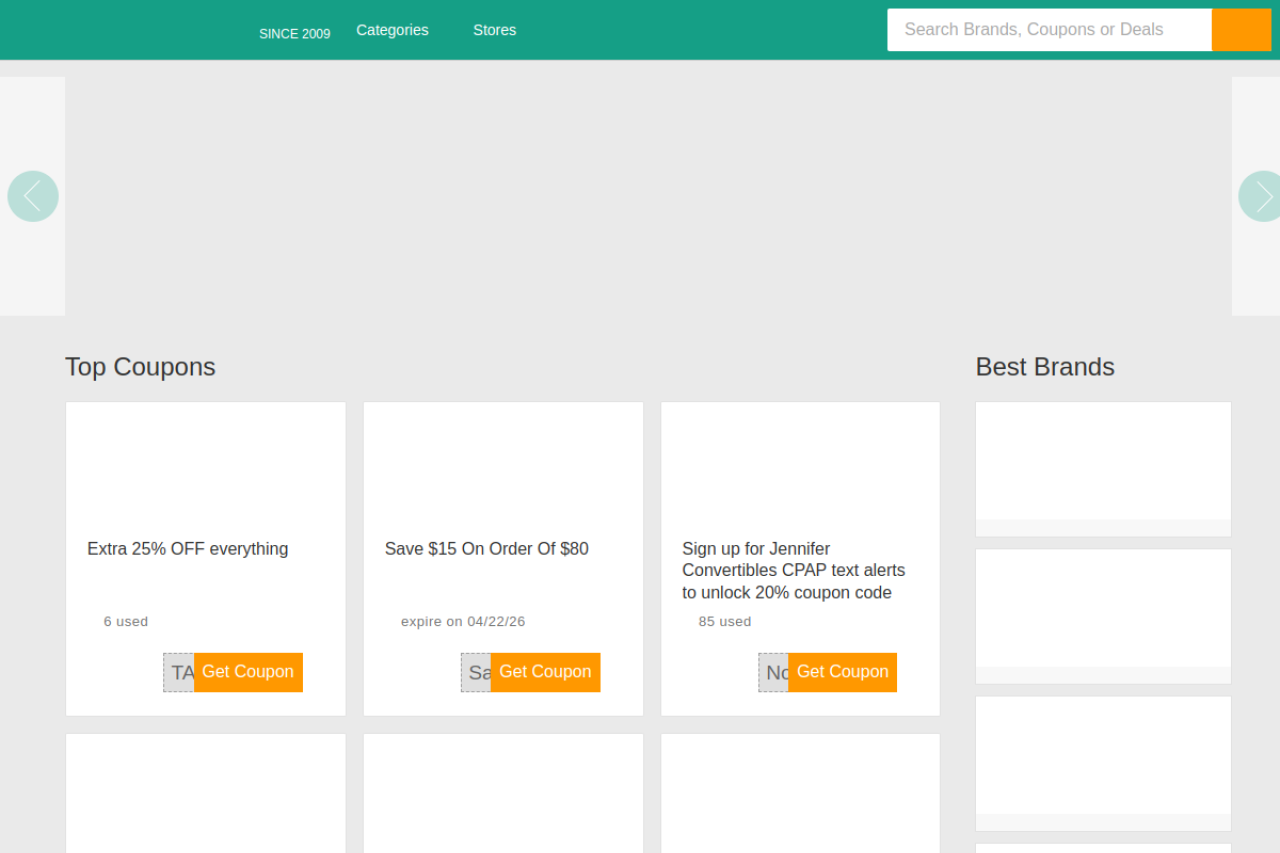Open the Extra 25% OFF everything title
Viewport: 1280px width, 853px height.
[x=187, y=549]
